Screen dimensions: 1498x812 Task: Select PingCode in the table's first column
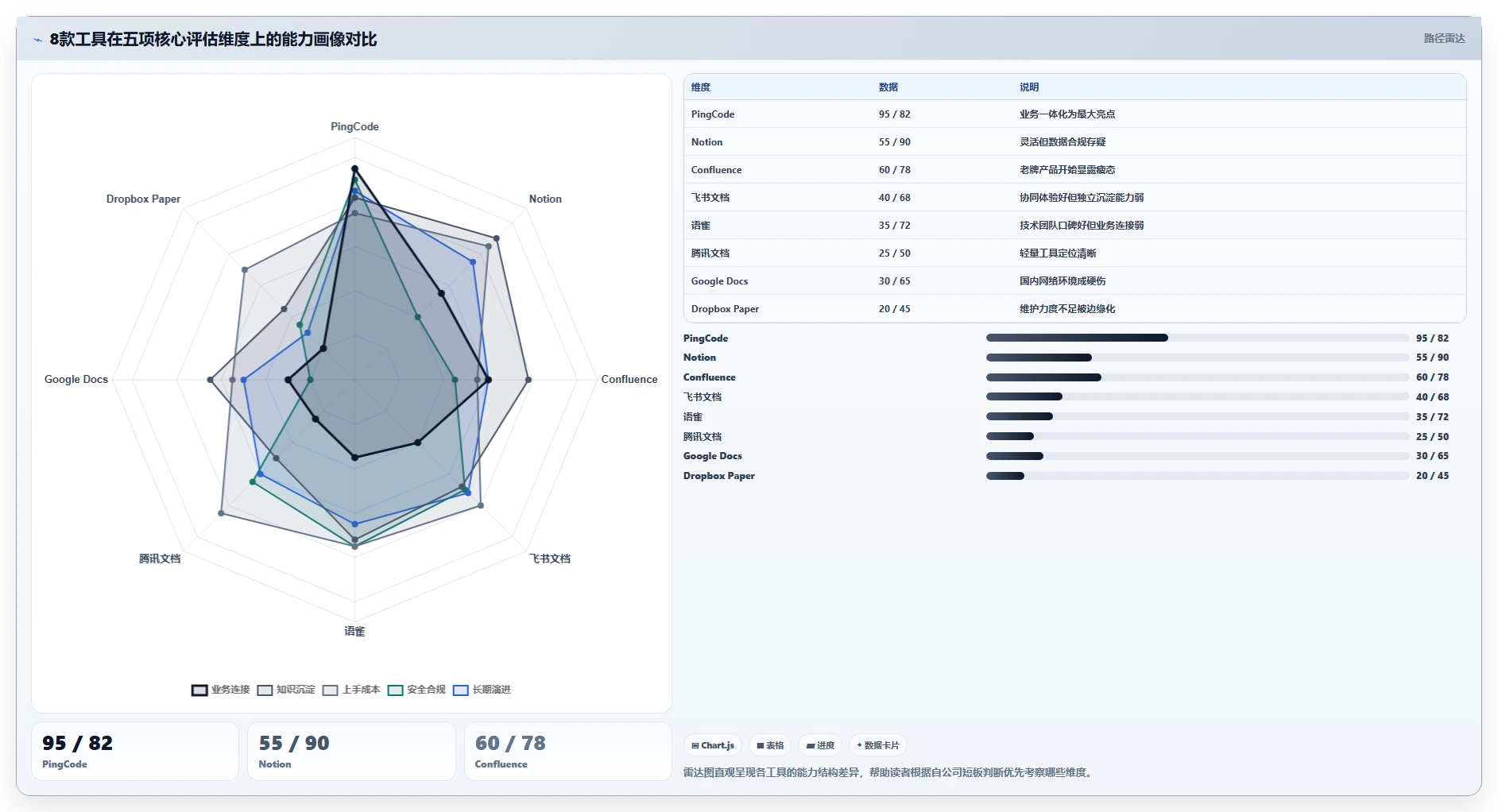click(713, 114)
